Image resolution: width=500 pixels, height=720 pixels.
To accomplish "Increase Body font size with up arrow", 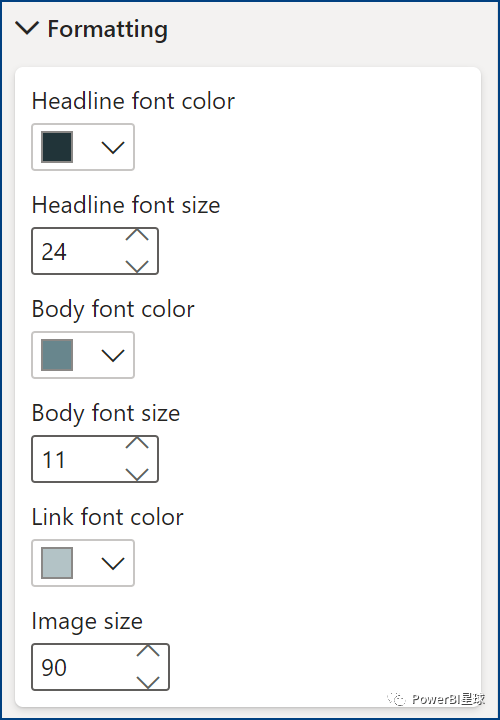I will point(137,443).
